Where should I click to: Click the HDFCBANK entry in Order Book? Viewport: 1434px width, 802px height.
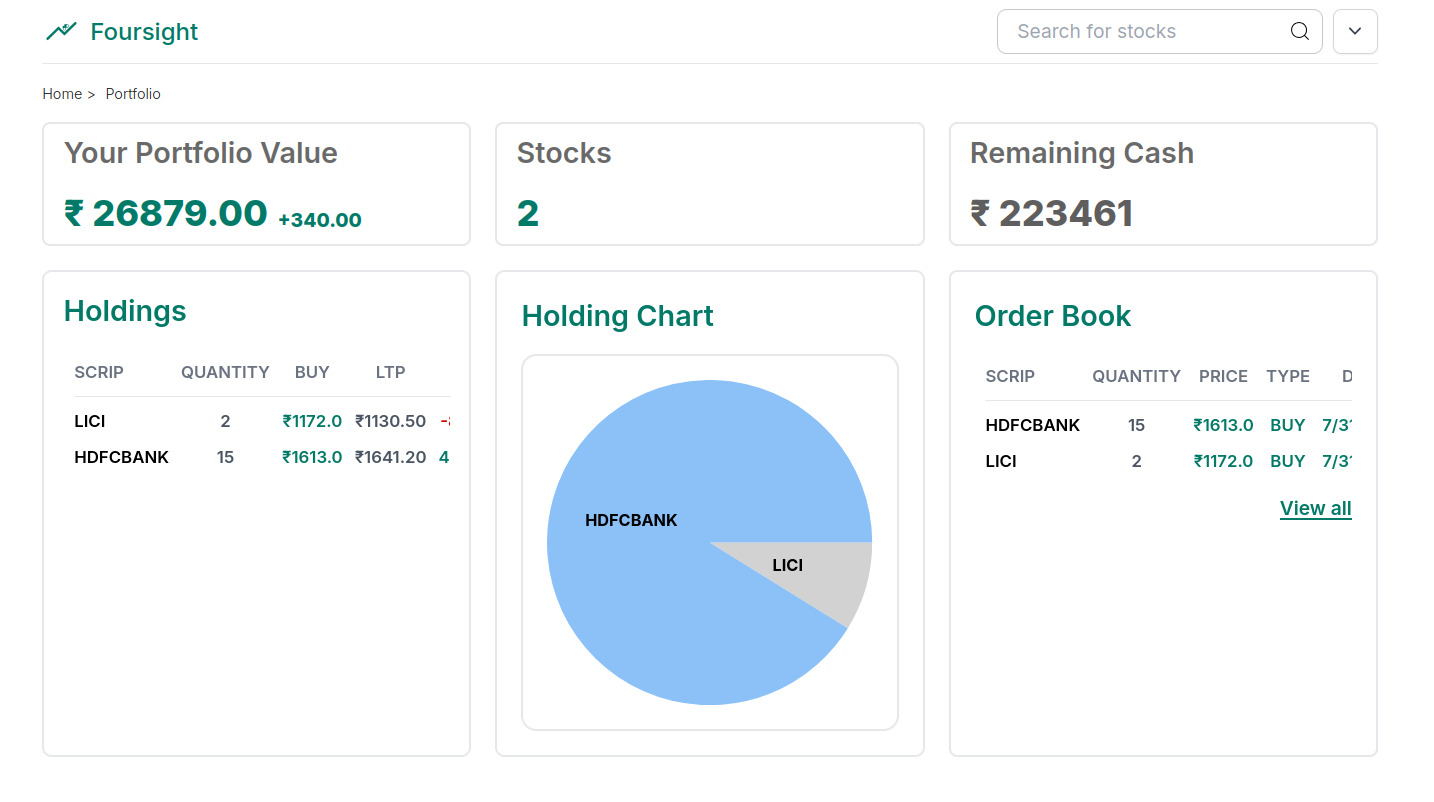pyautogui.click(x=1033, y=425)
